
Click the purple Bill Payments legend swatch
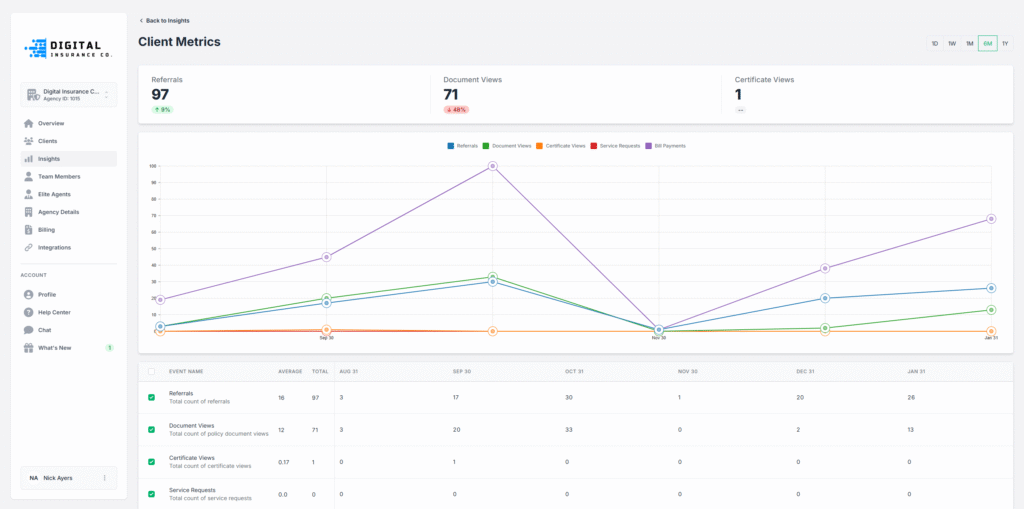click(x=648, y=146)
